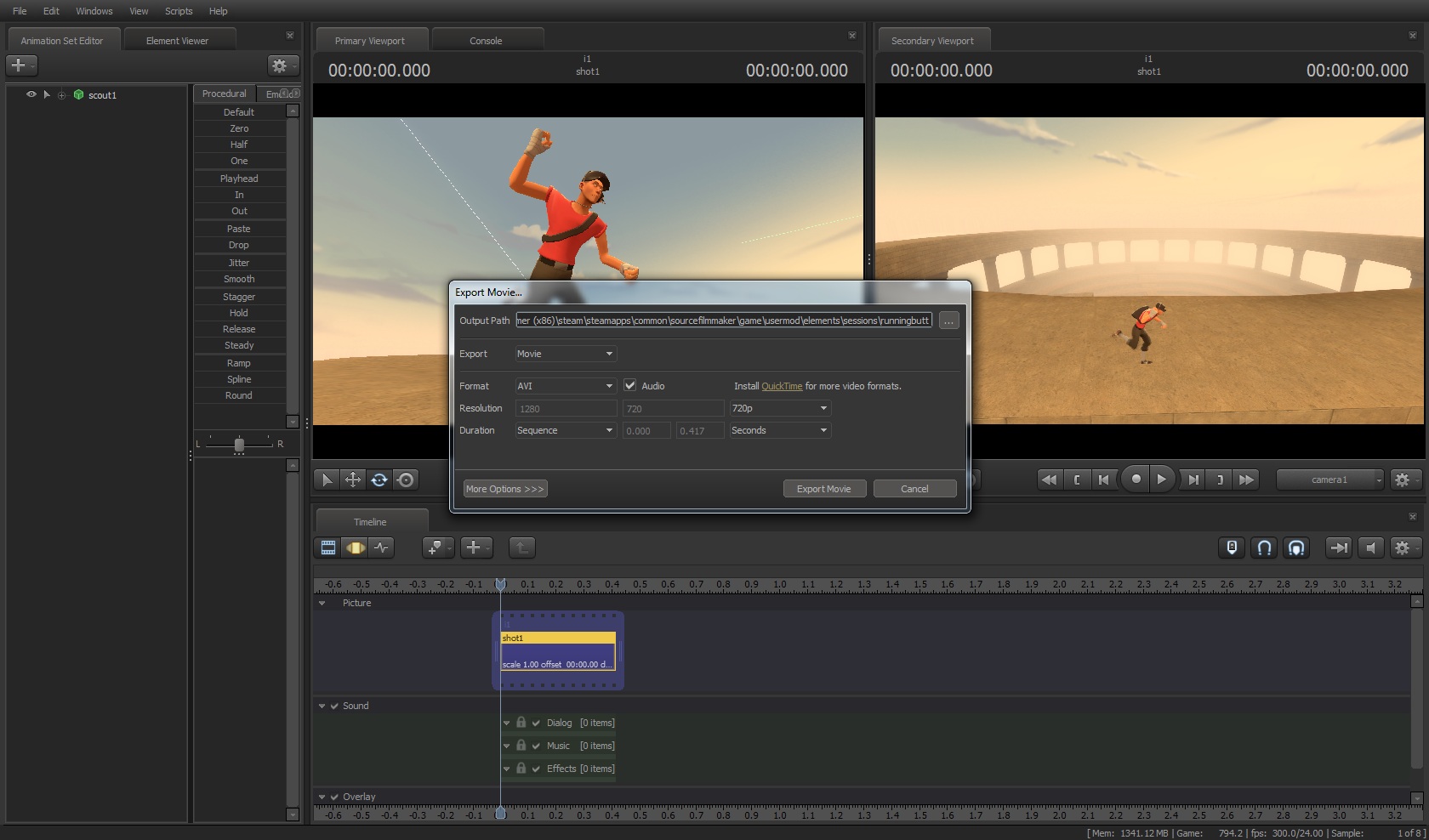The width and height of the screenshot is (1429, 840).
Task: Expand the scout1 tree node
Action: [61, 95]
